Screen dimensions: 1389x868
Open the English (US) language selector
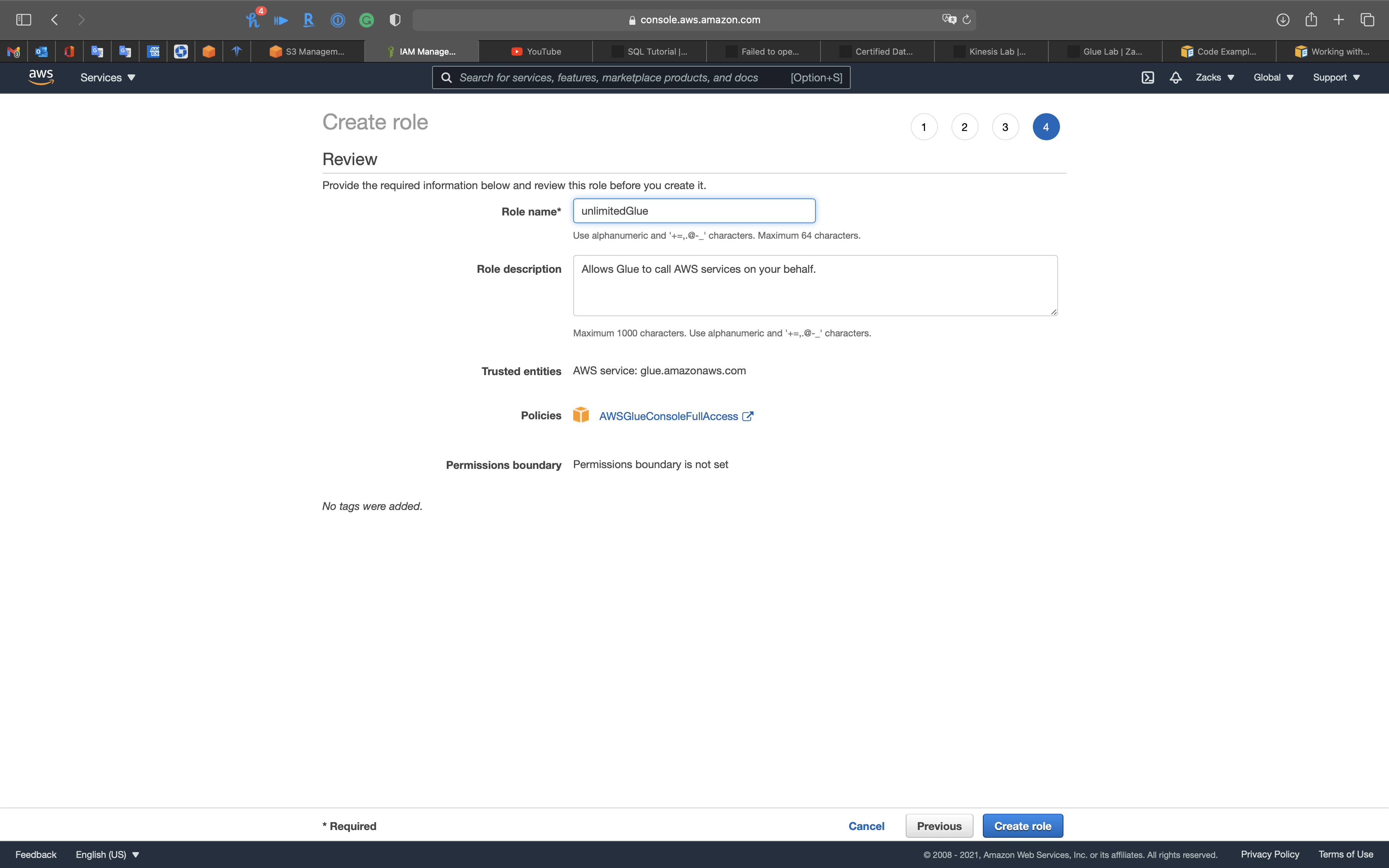pos(107,854)
